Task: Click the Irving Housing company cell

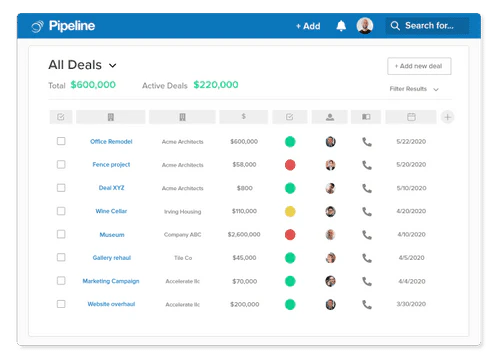Action: (x=183, y=212)
